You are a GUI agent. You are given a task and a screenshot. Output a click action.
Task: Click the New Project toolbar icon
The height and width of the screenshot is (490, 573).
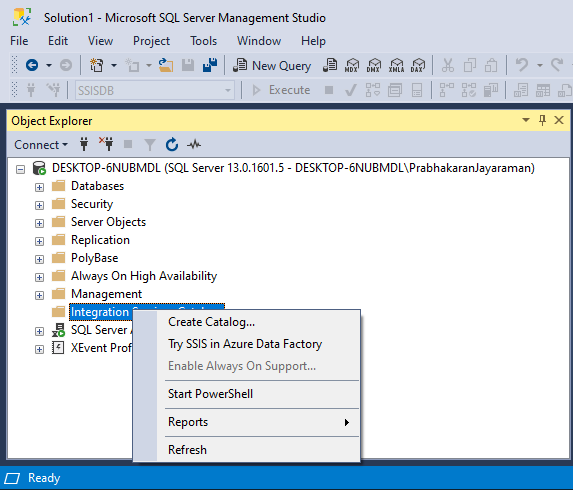click(x=96, y=65)
